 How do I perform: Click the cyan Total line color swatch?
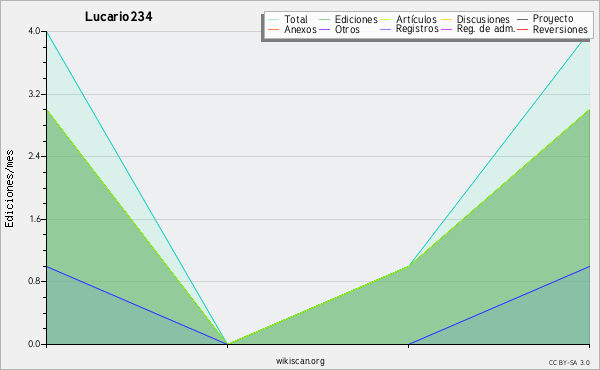[274, 19]
